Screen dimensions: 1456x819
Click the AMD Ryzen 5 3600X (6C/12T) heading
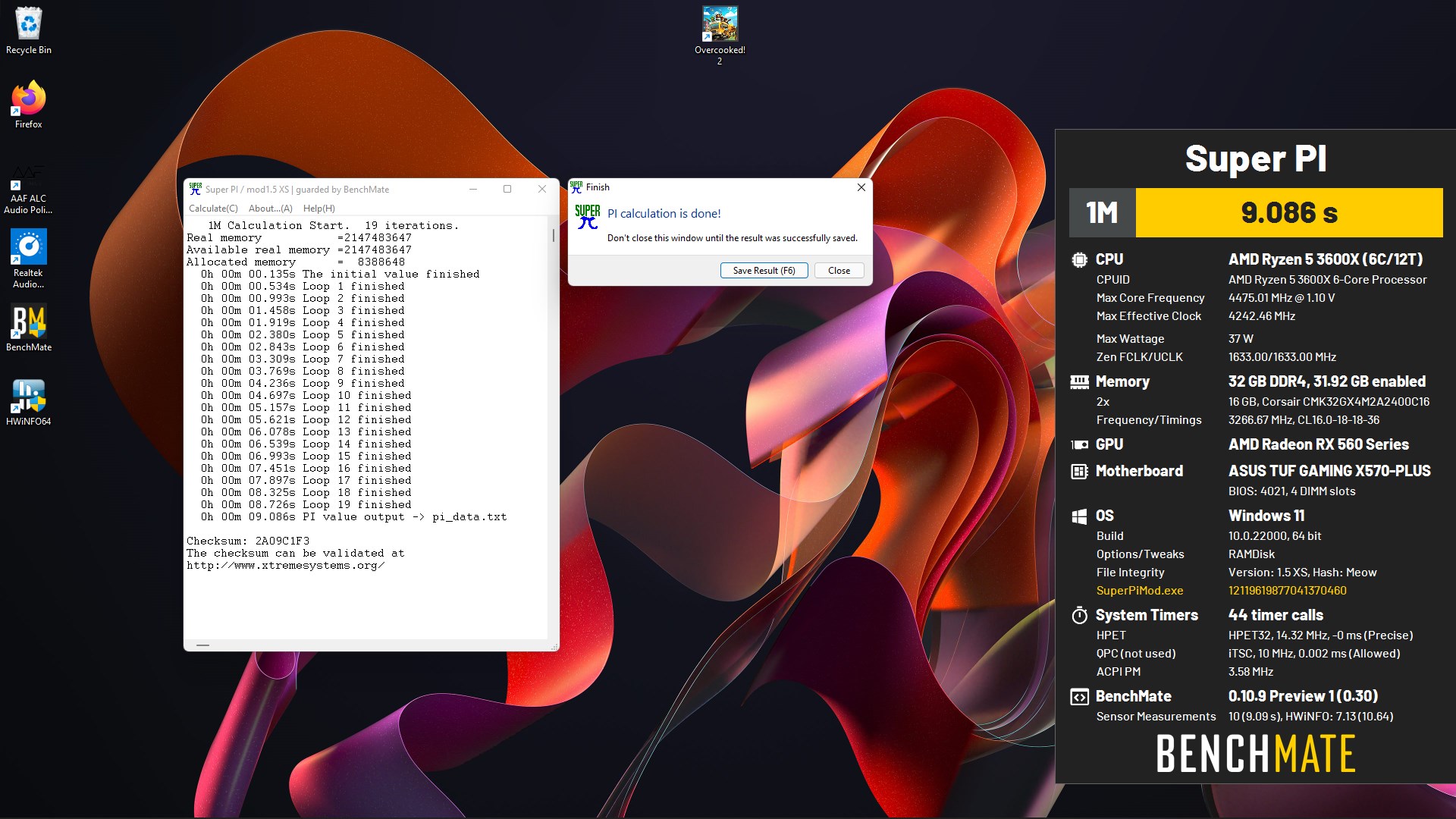pyautogui.click(x=1326, y=259)
